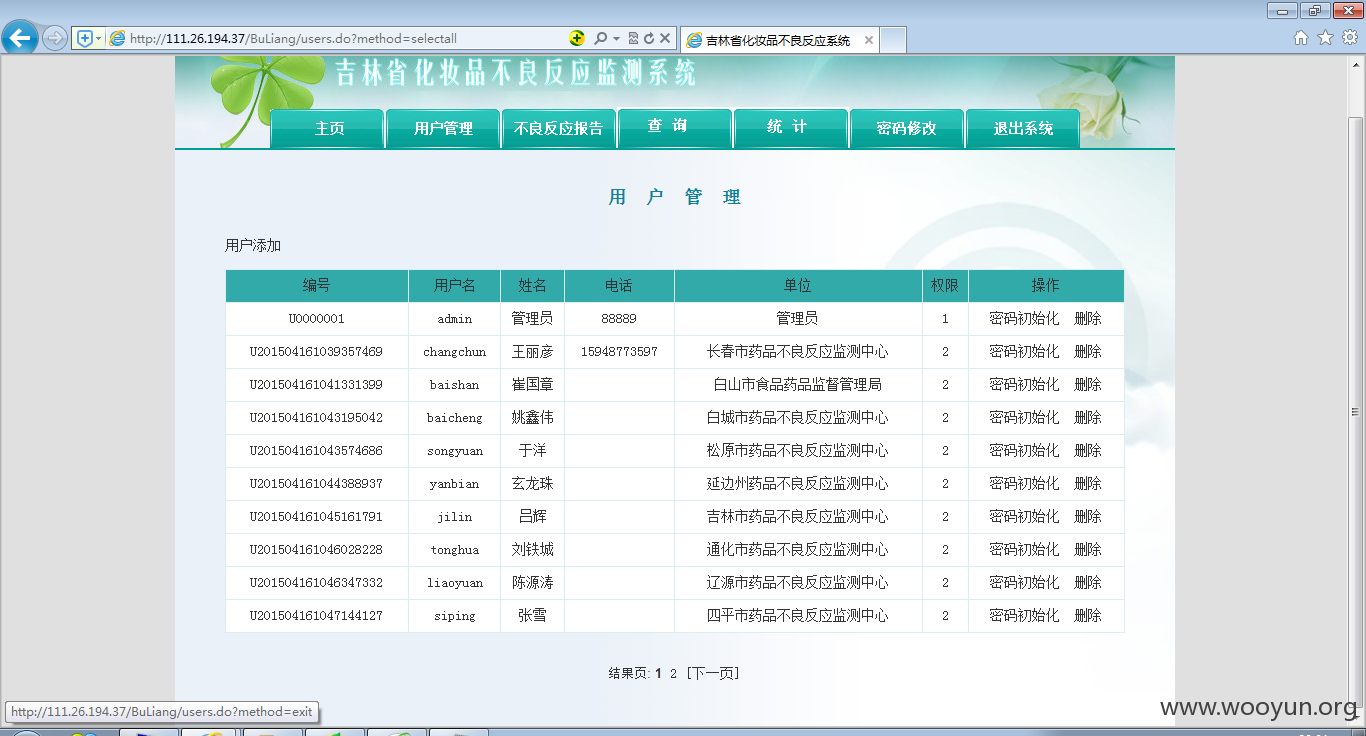Open Favorites with the star icon
Image resolution: width=1366 pixels, height=736 pixels.
(1325, 38)
